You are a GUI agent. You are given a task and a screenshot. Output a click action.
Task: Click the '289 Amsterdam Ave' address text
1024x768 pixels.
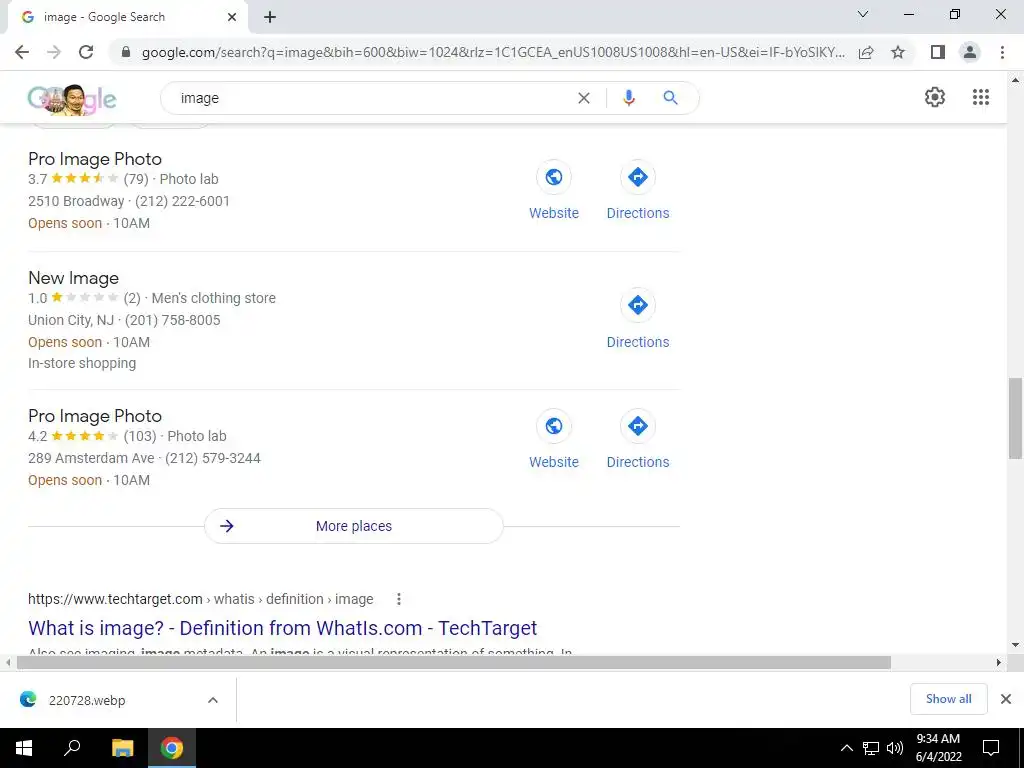(91, 458)
